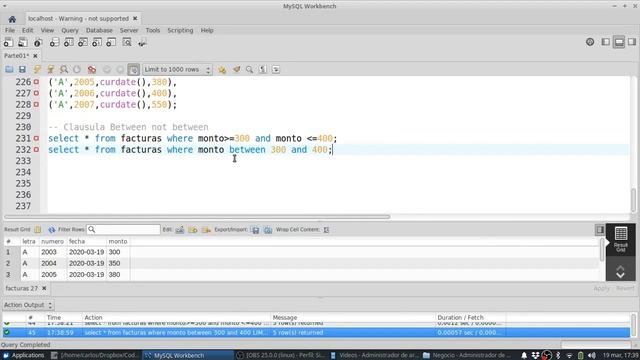
Task: Beautify the SQL with the broom icon
Action: [x=236, y=69]
